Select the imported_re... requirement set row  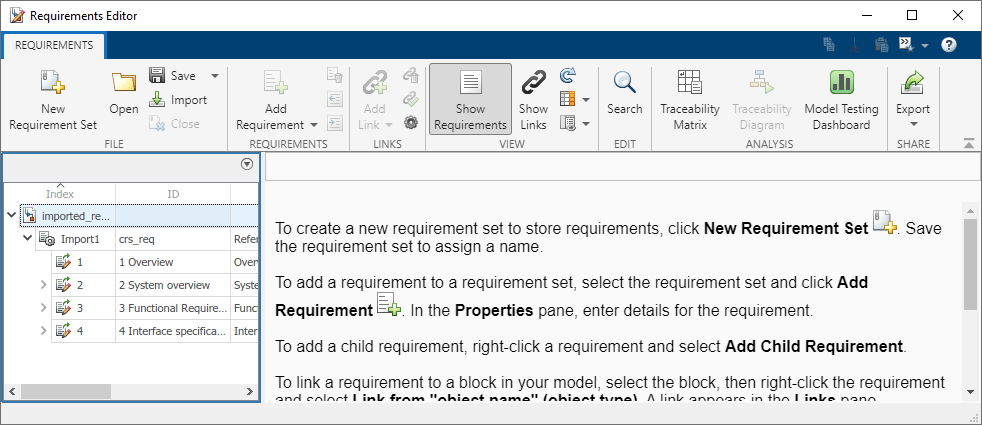139,216
